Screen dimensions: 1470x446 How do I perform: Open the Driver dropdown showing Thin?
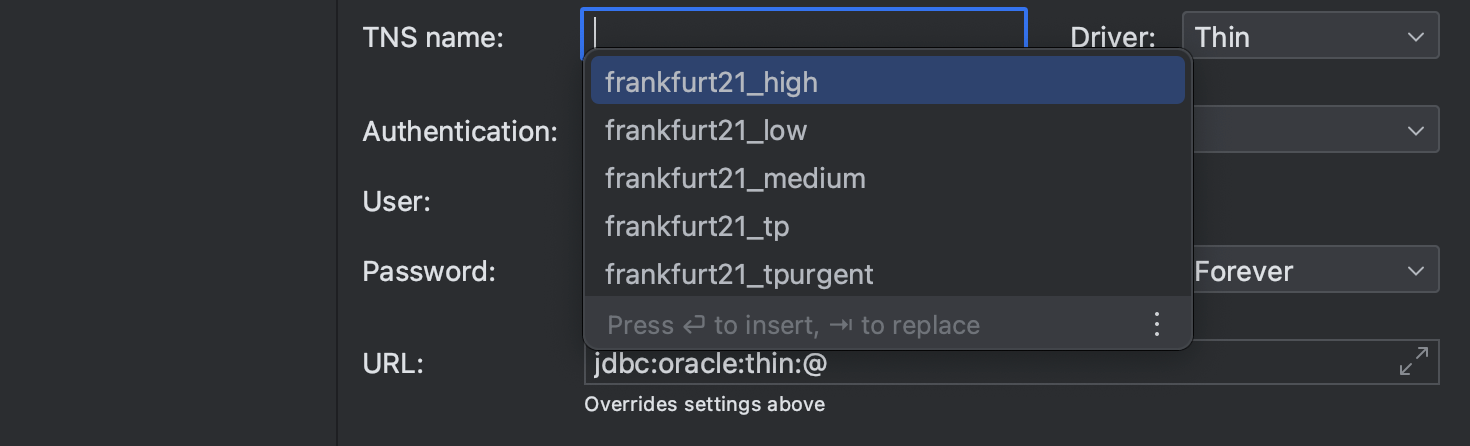point(1310,37)
